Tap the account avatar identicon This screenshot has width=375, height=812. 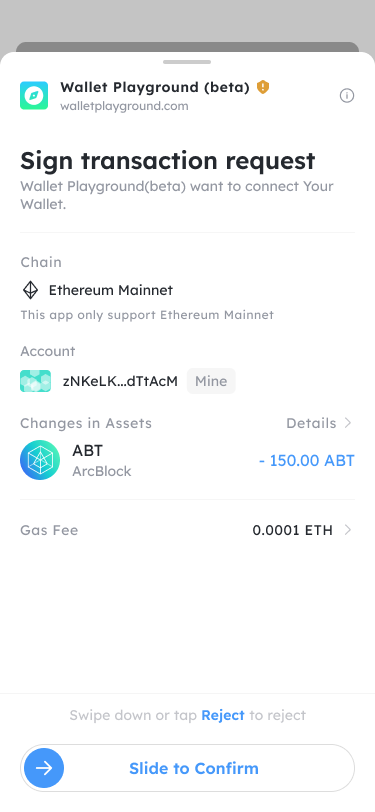(35, 381)
